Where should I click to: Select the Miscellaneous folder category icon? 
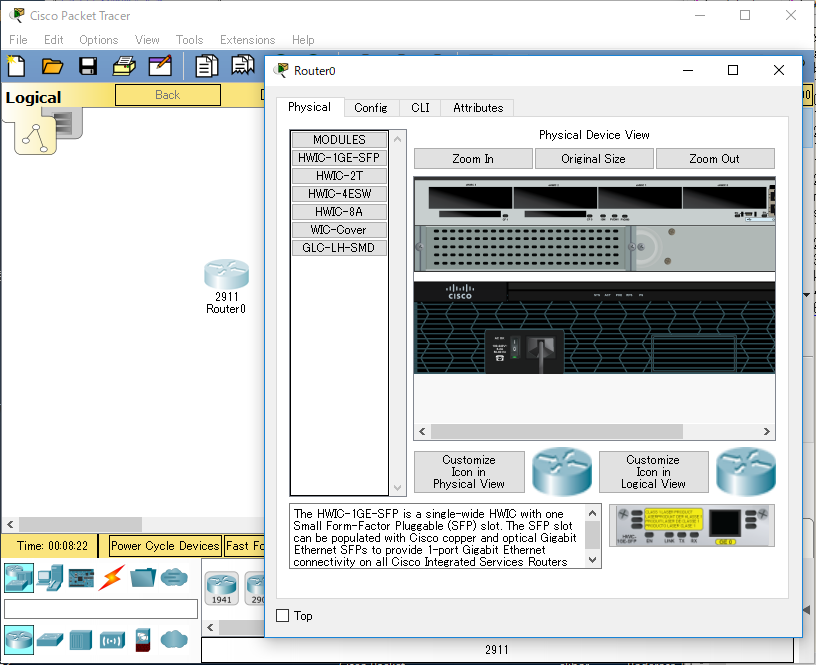143,578
